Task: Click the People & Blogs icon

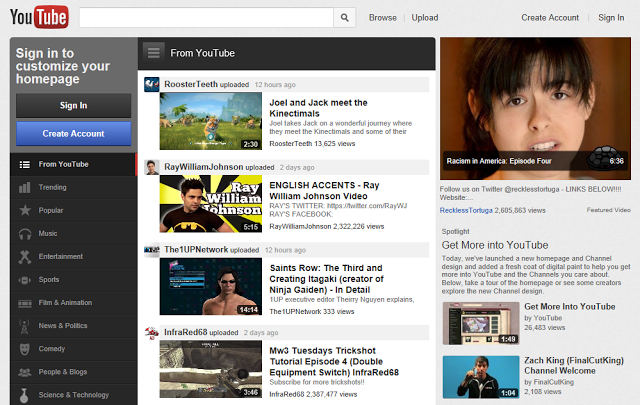Action: [x=24, y=372]
